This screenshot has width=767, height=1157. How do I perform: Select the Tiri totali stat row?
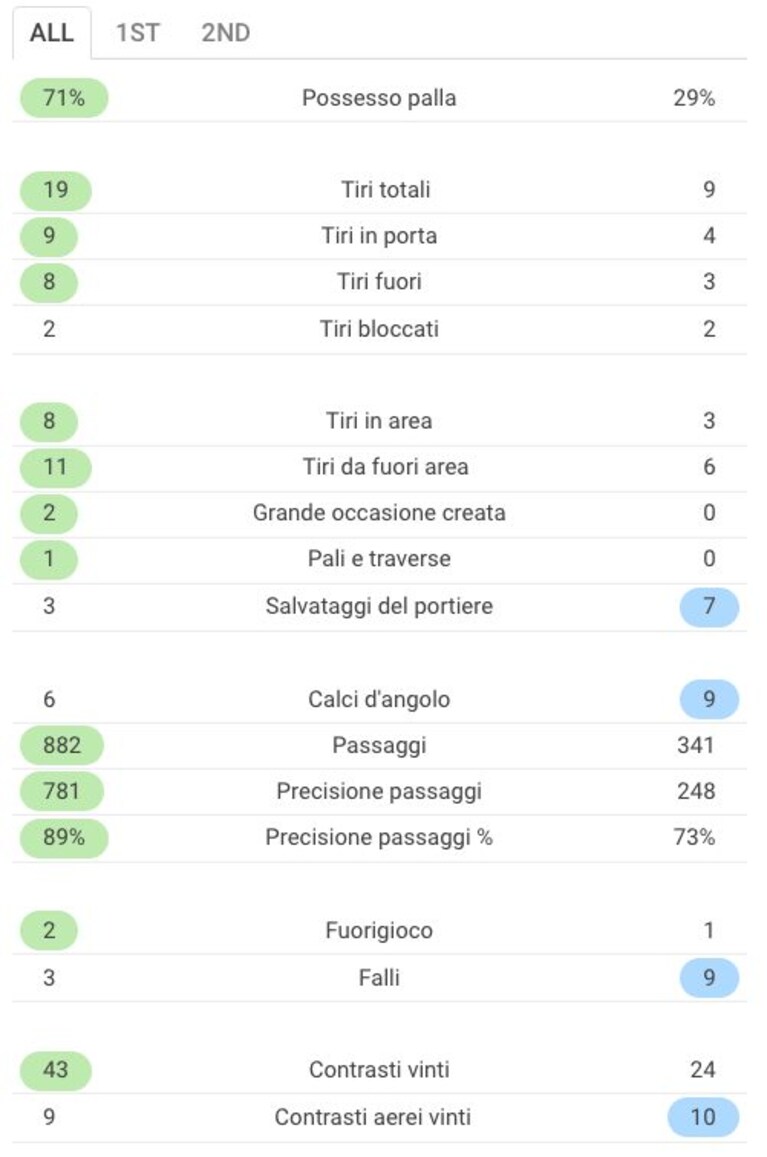point(379,190)
